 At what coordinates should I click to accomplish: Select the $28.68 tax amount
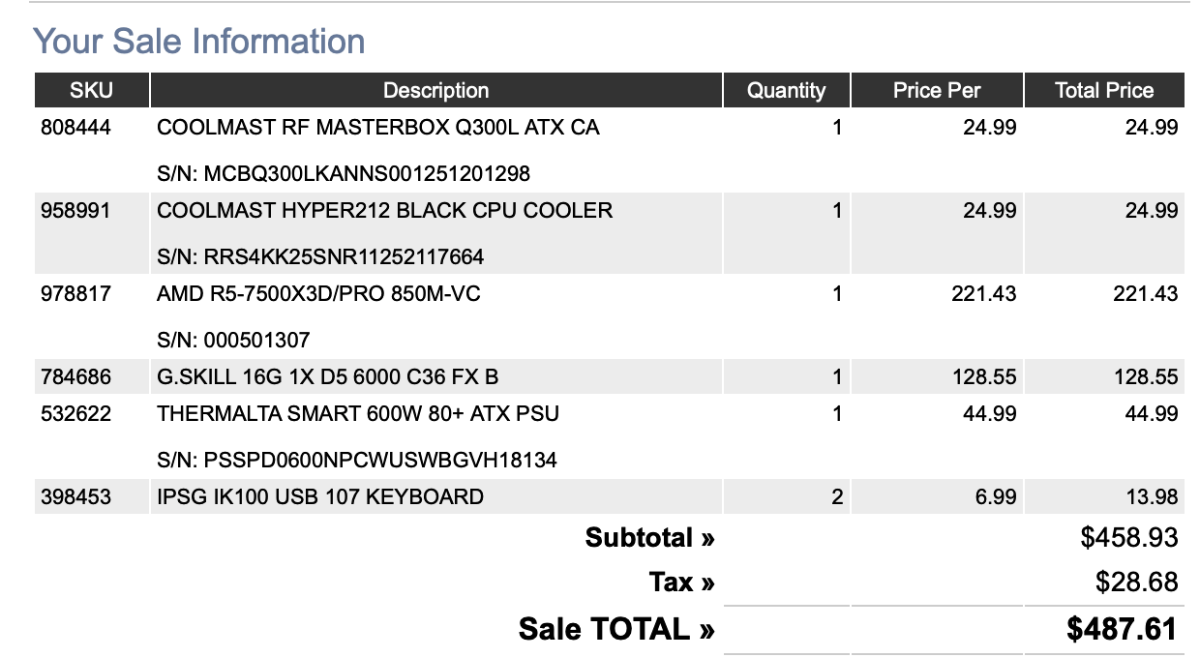click(1137, 581)
